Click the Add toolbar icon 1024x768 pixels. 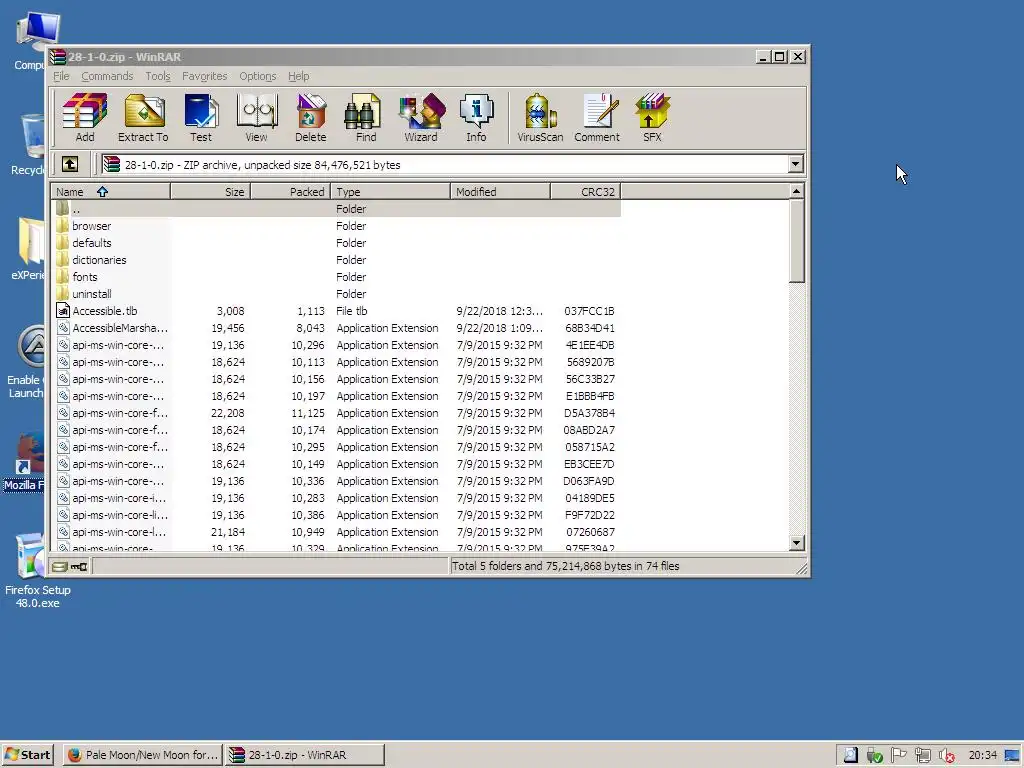pyautogui.click(x=84, y=118)
